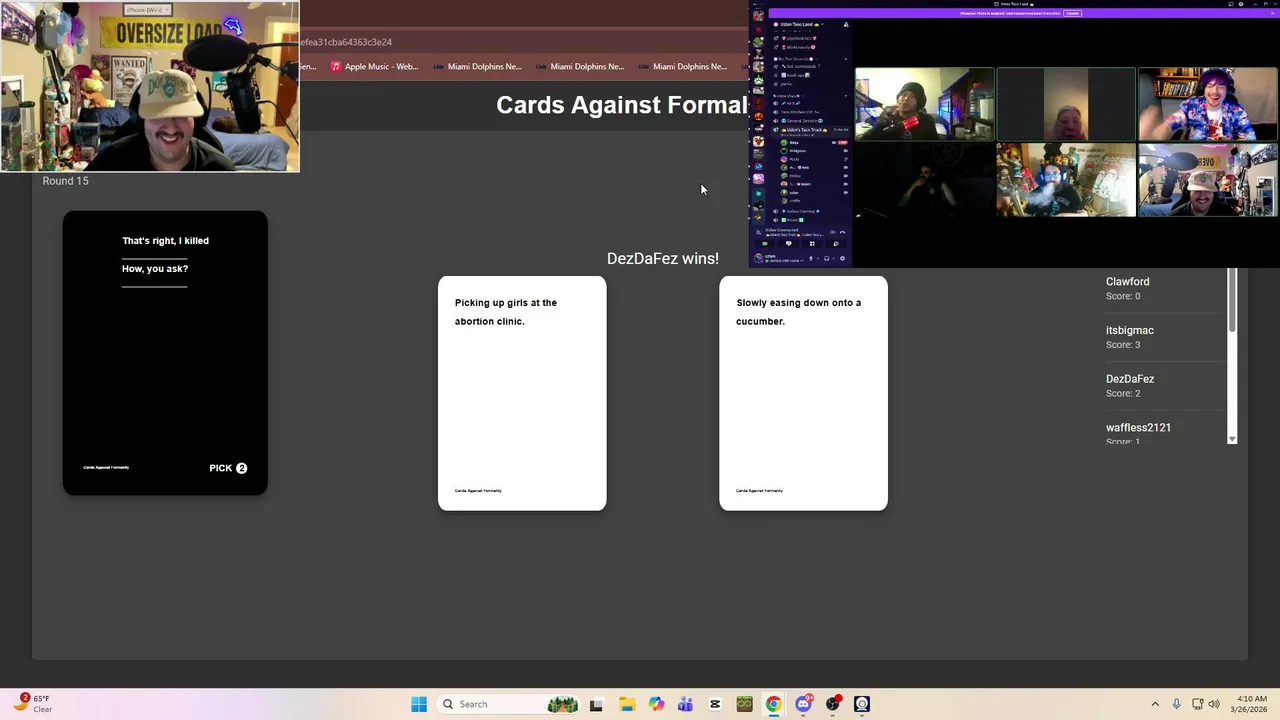The width and height of the screenshot is (1280, 720).
Task: Switch to Discord on the taskbar
Action: coord(803,704)
